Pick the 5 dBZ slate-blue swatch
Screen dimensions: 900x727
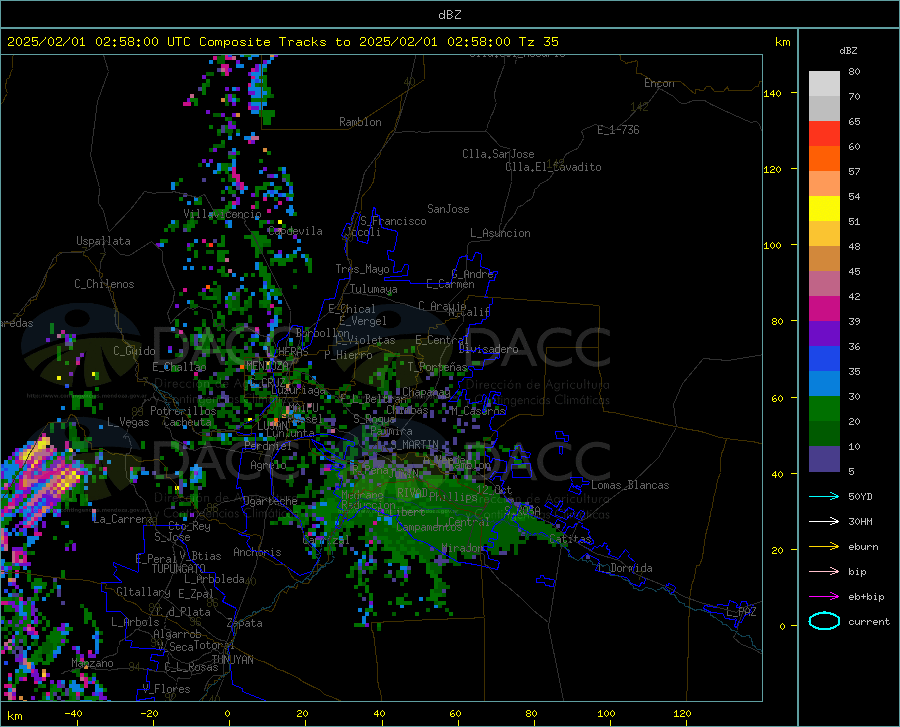[824, 458]
